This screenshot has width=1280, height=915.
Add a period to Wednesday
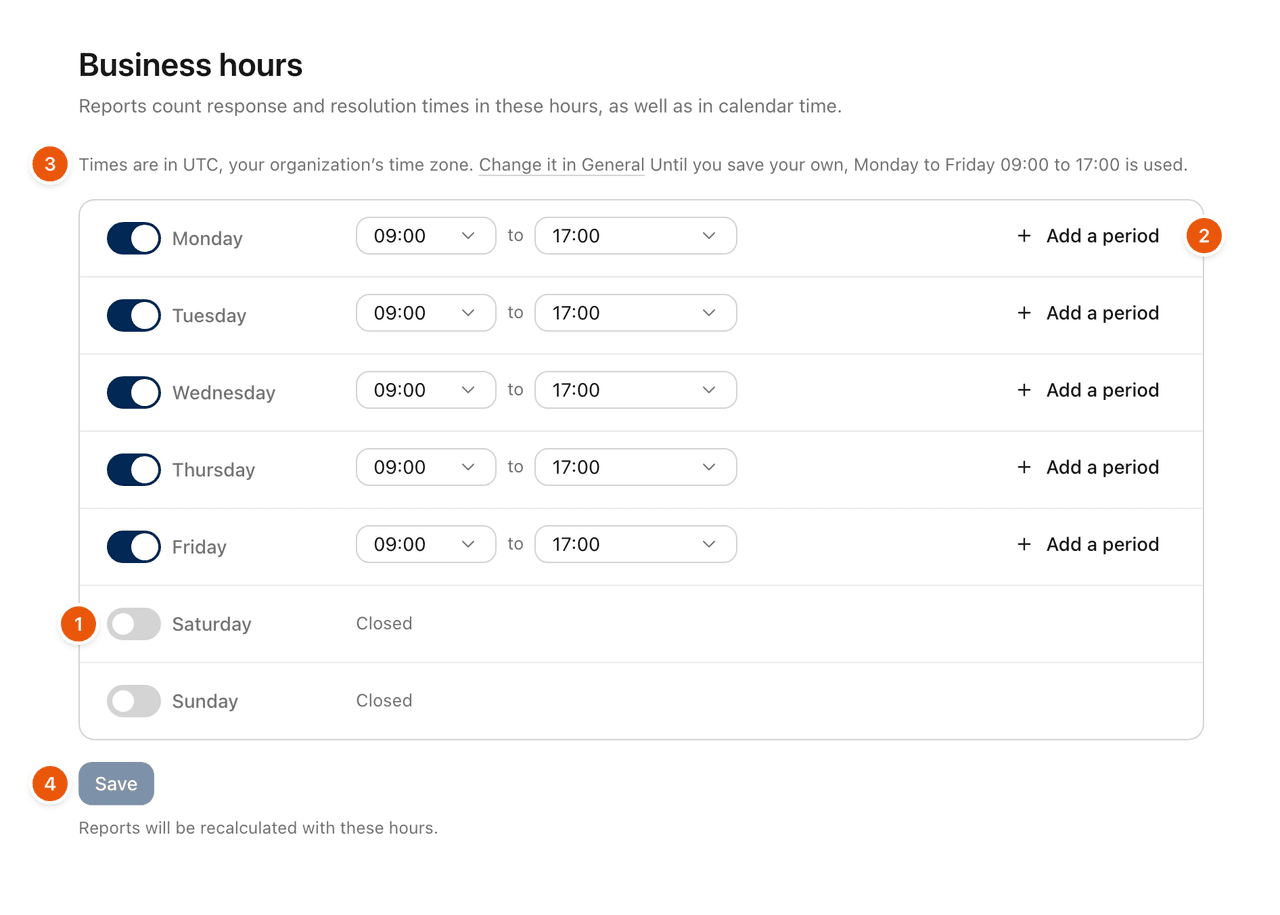point(1088,390)
